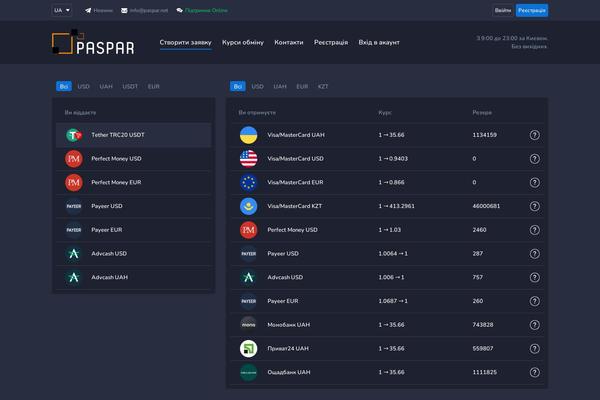The width and height of the screenshot is (600, 400).
Task: Filter give currencies by USDT
Action: point(130,87)
